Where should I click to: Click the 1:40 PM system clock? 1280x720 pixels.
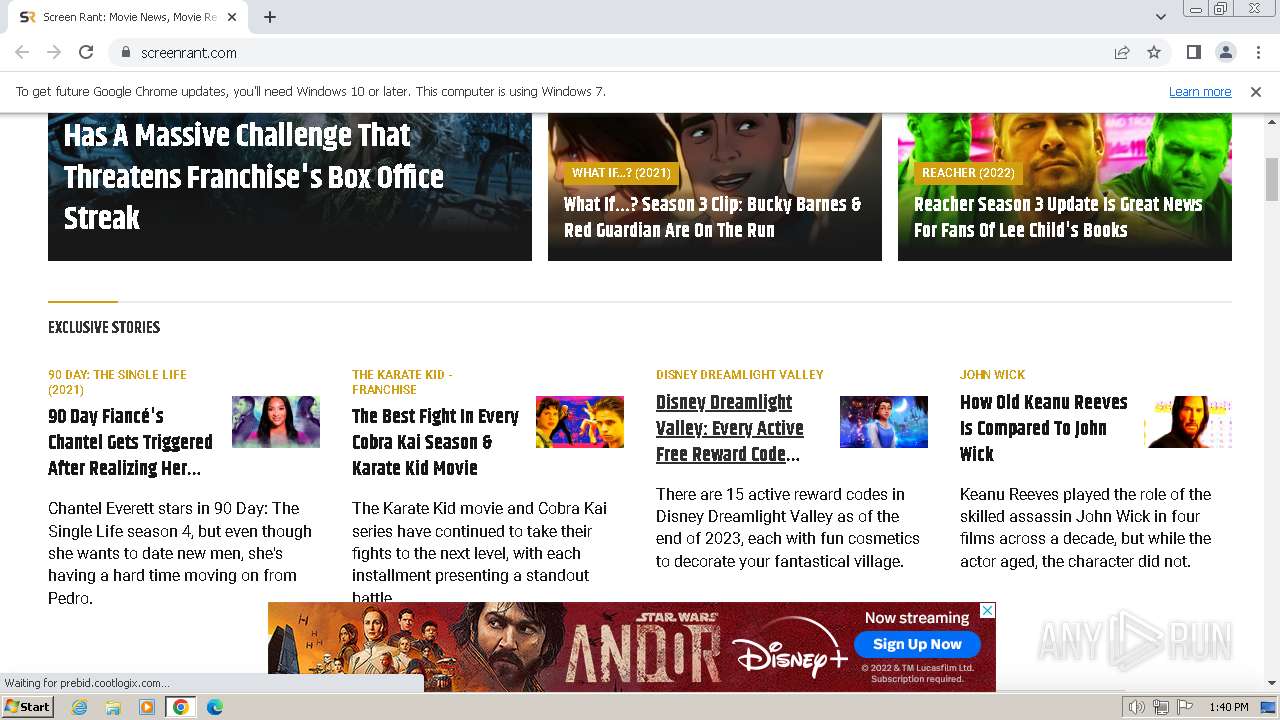coord(1229,707)
